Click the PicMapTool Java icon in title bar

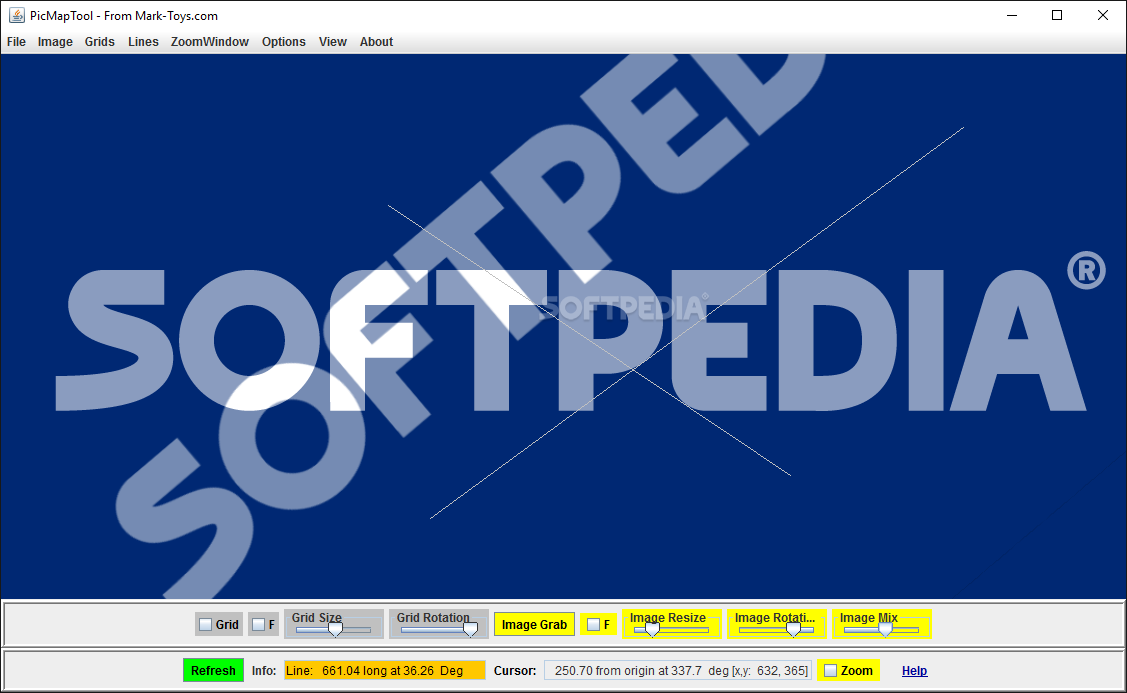pyautogui.click(x=17, y=15)
